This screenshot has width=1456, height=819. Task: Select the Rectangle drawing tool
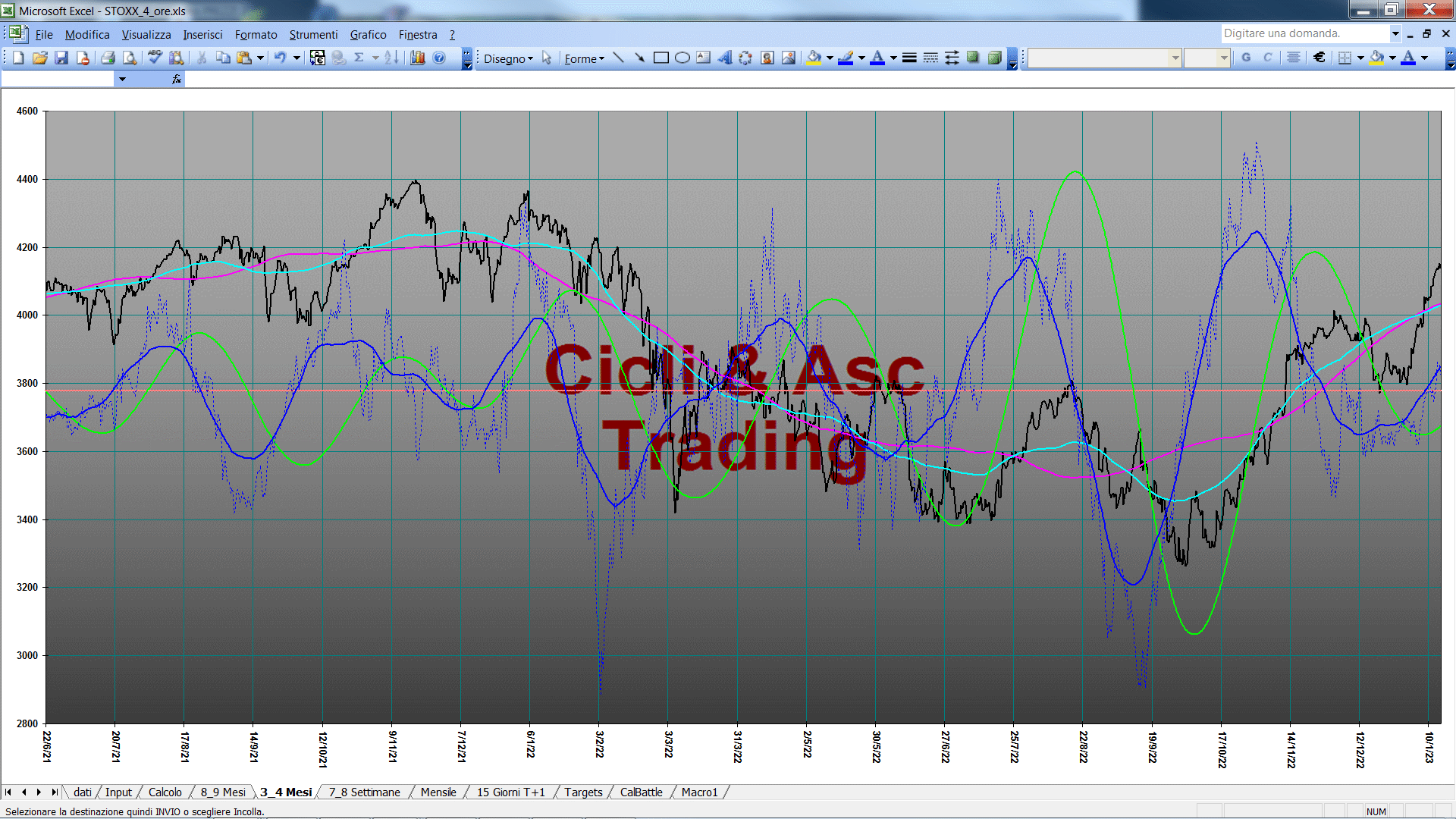[661, 58]
